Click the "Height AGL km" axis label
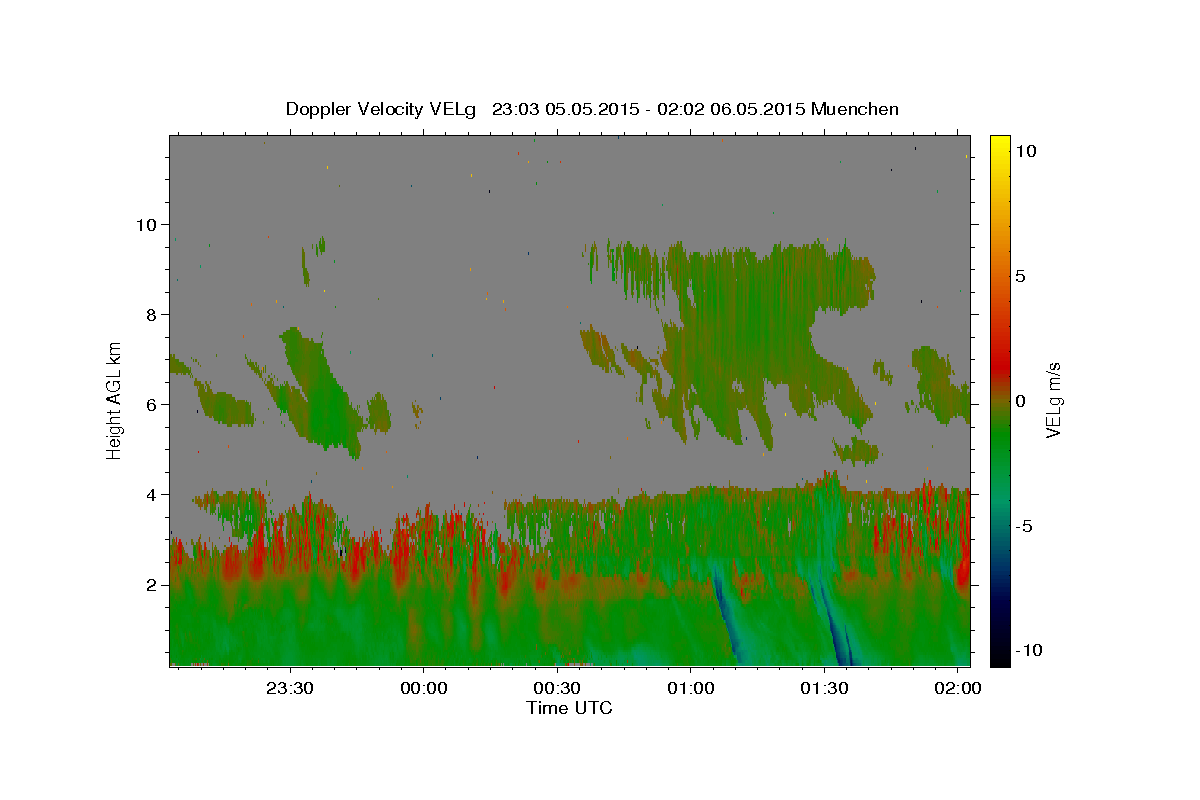The height and width of the screenshot is (800, 1200). [115, 399]
